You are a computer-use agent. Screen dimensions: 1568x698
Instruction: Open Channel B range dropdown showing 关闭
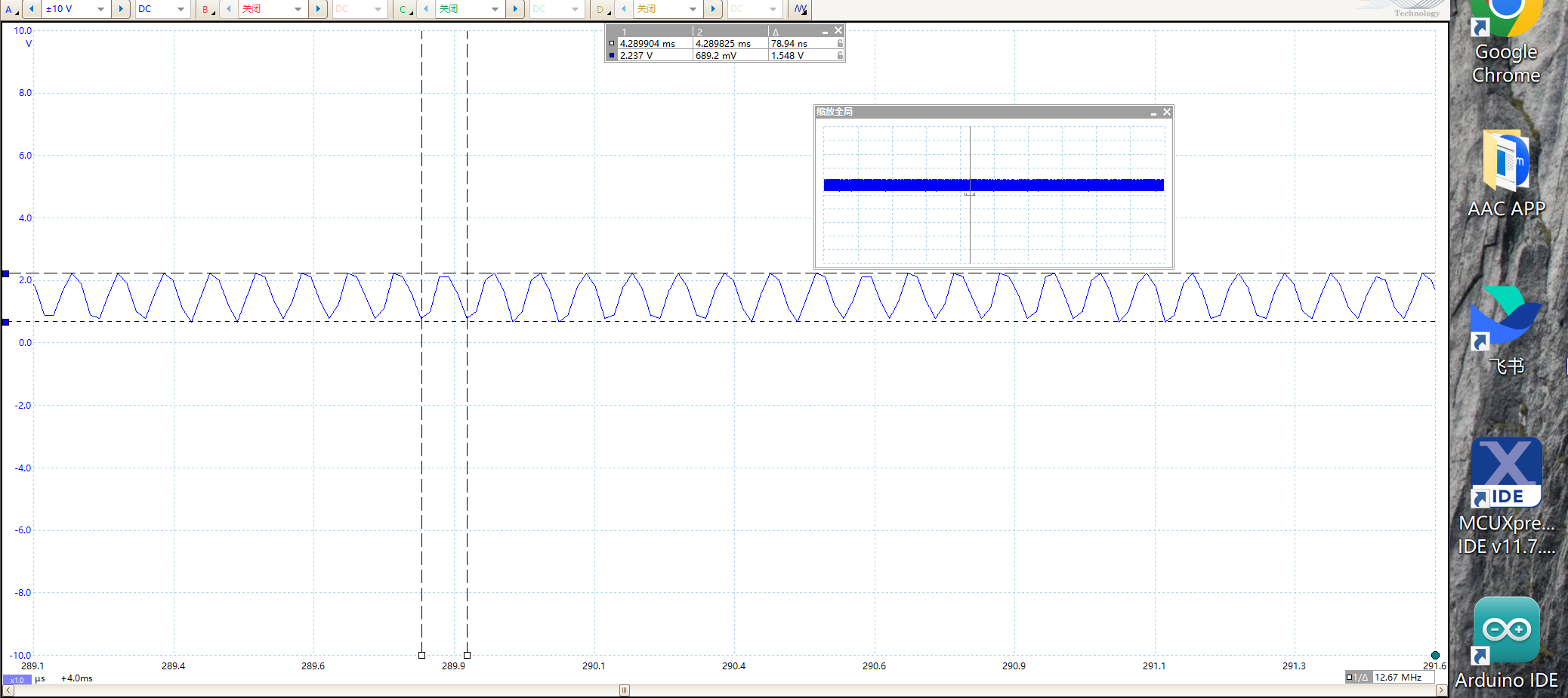point(273,9)
